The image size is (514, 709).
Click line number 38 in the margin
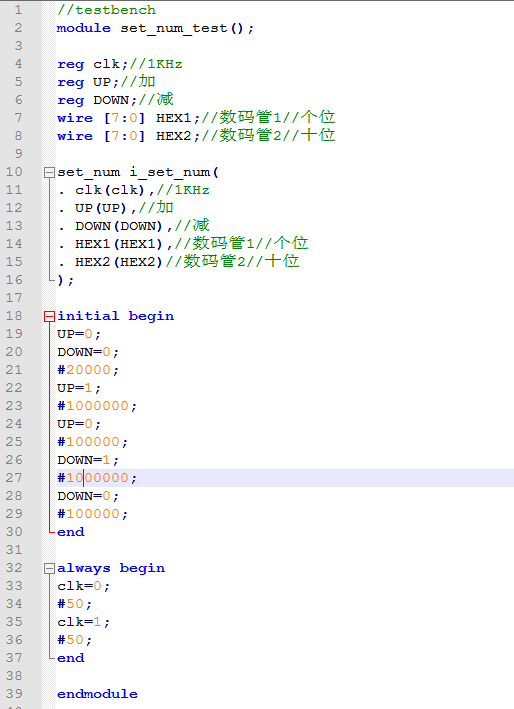pos(14,676)
